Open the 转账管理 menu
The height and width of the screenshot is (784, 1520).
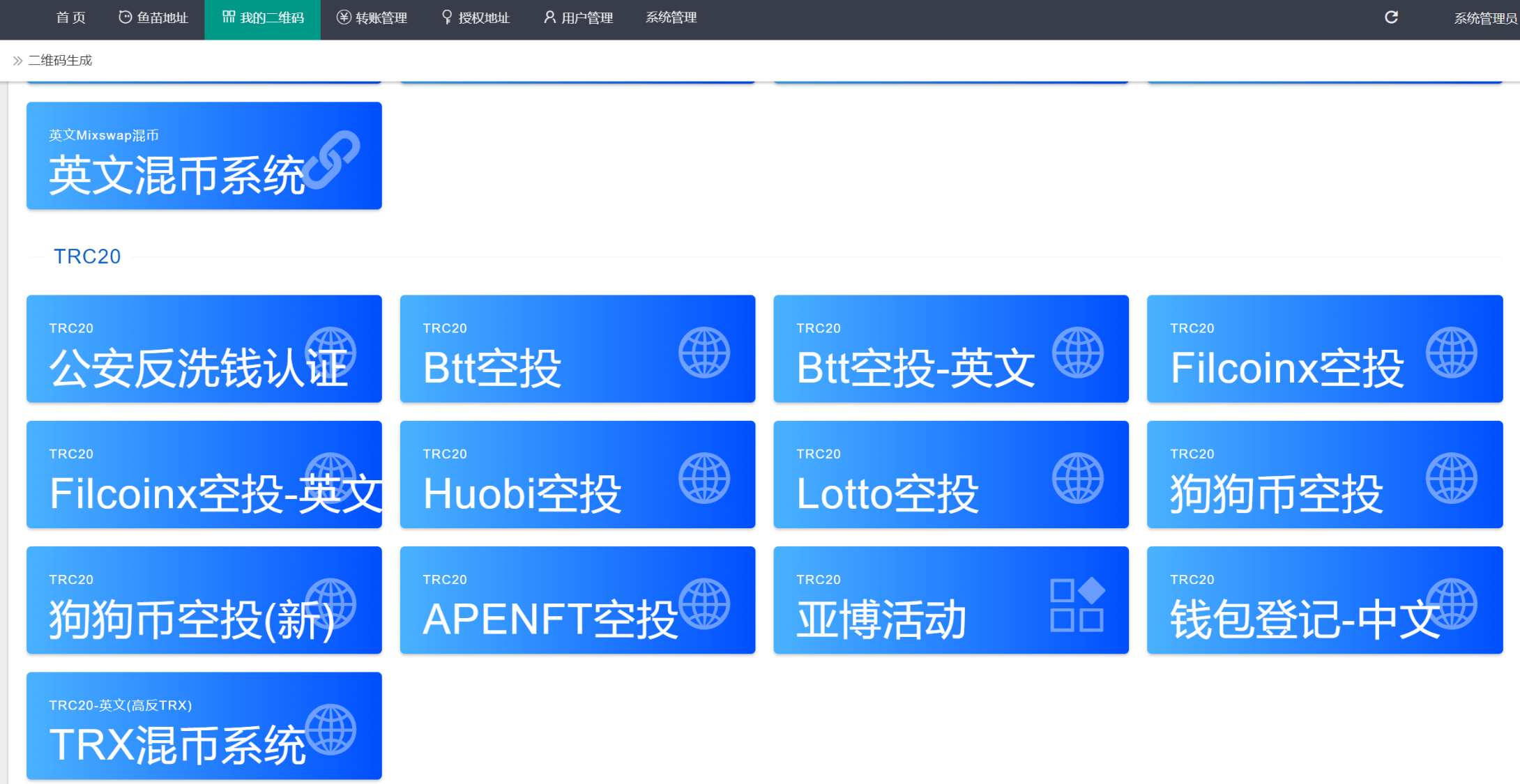[372, 17]
